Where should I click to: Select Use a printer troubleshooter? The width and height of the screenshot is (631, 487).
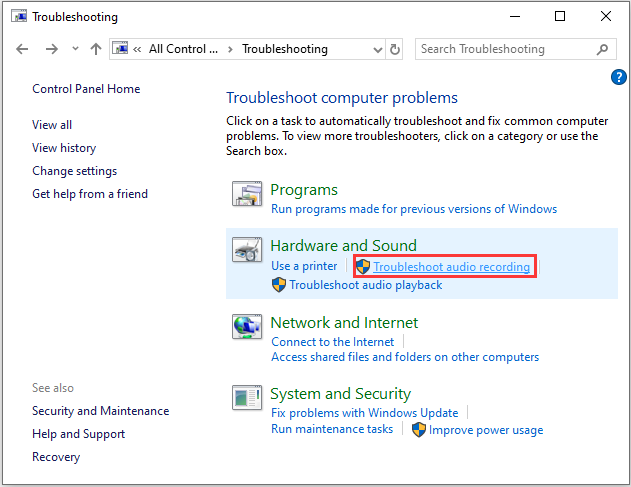tap(304, 266)
